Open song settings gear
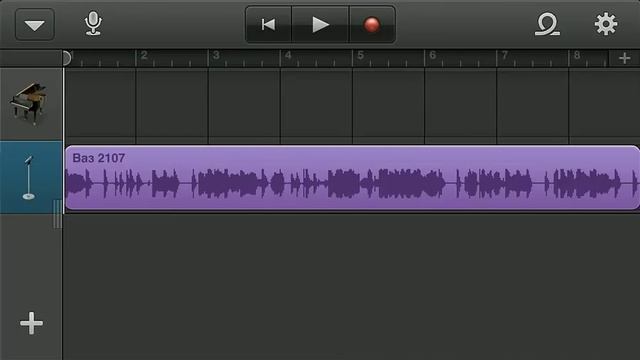The height and width of the screenshot is (360, 640). [606, 24]
